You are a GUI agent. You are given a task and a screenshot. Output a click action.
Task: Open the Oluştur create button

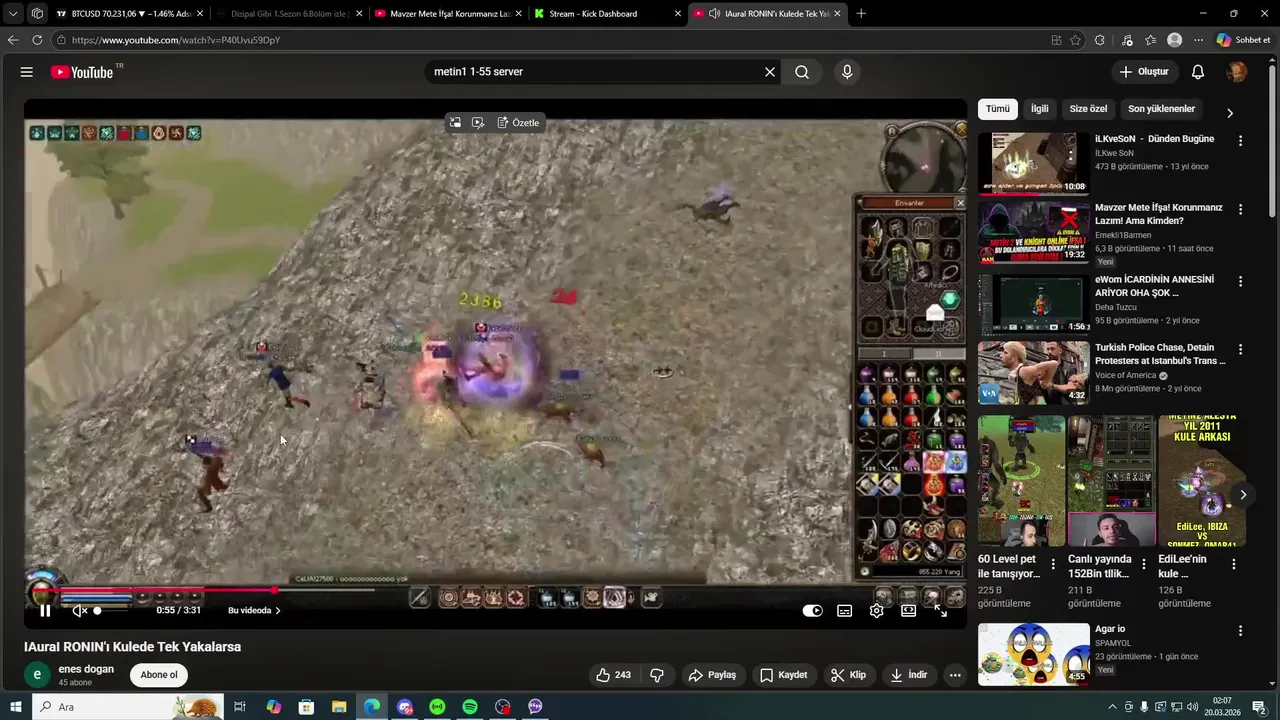coord(1144,72)
